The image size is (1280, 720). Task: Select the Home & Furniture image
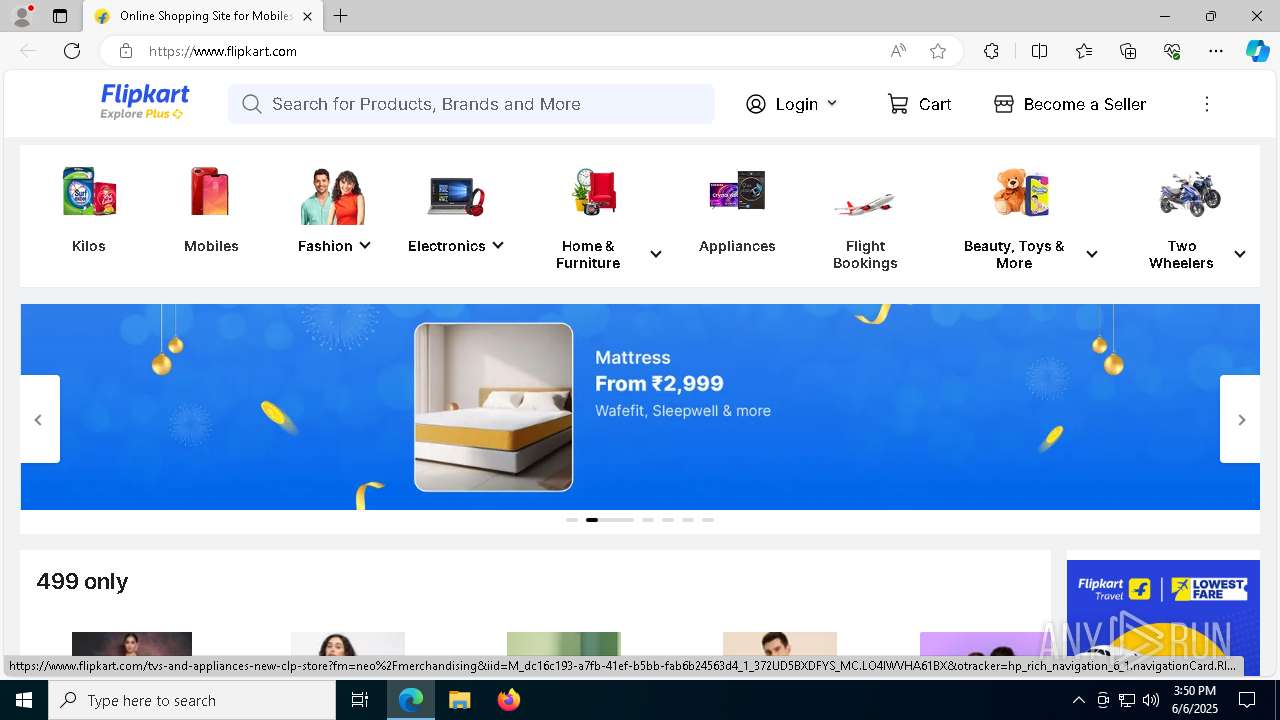tap(595, 192)
